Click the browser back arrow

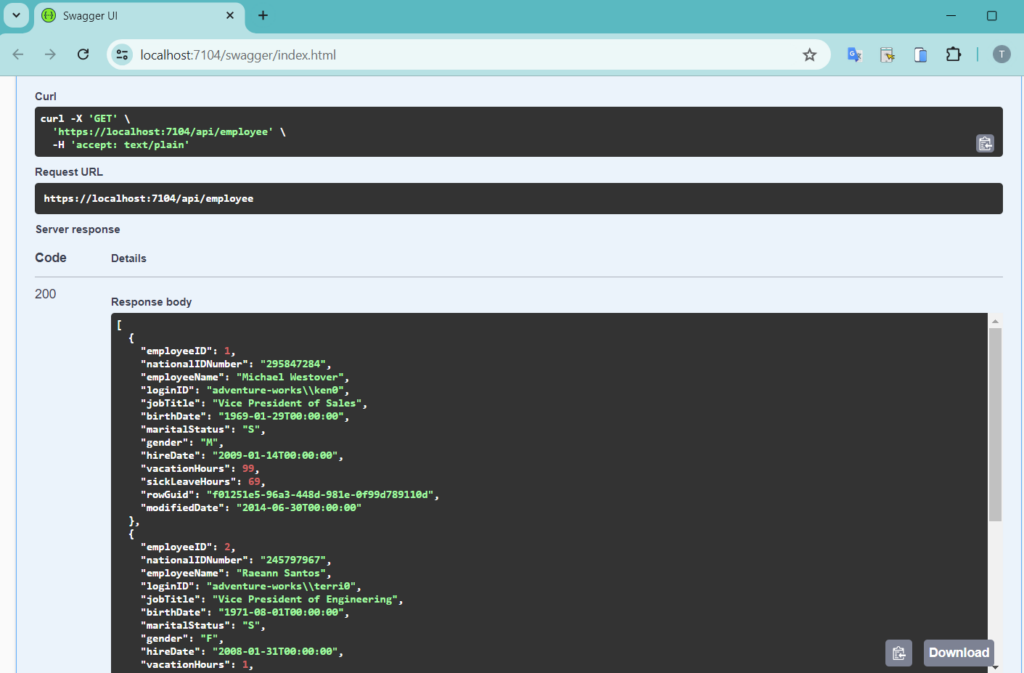point(18,55)
